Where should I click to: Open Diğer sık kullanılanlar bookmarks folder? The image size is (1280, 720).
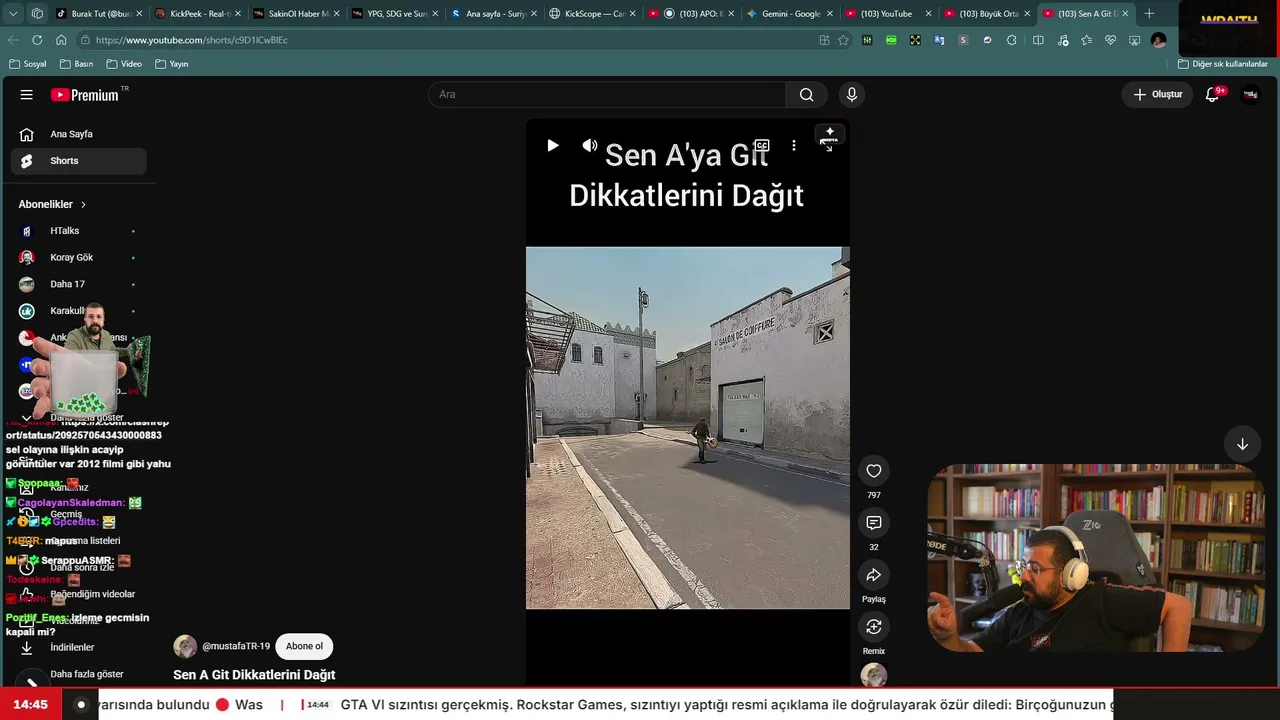click(x=1223, y=64)
